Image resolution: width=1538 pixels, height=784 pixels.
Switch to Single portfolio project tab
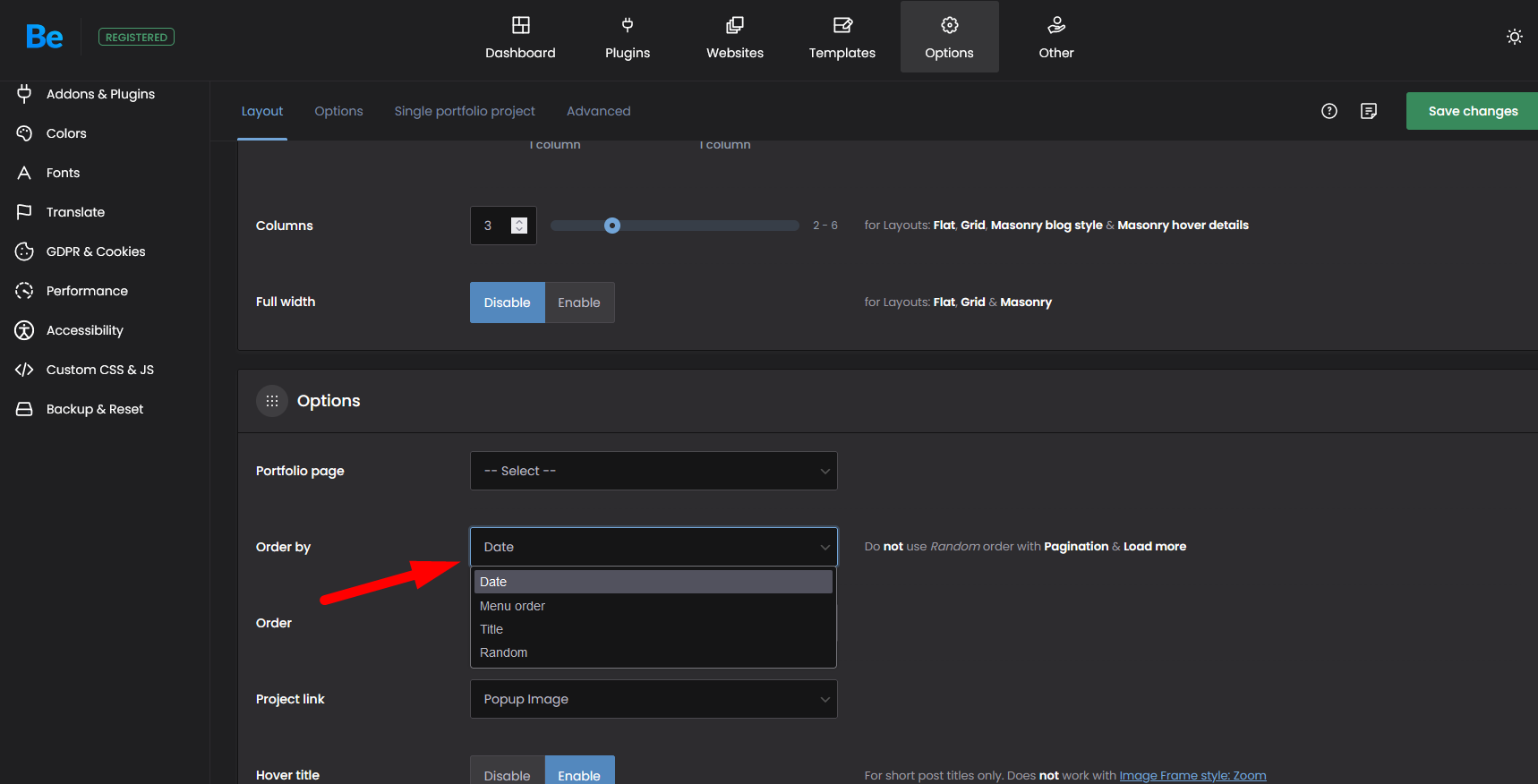[x=465, y=111]
